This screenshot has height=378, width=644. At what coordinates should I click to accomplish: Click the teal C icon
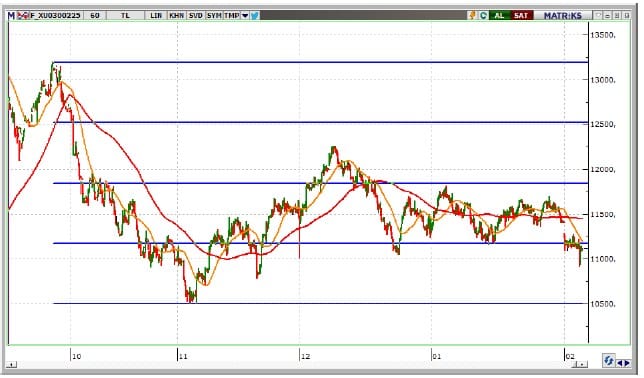tap(483, 16)
